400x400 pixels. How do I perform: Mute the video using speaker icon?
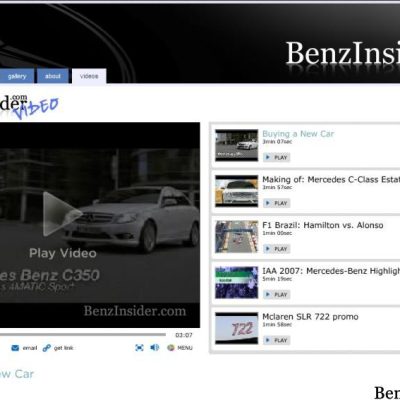155,348
